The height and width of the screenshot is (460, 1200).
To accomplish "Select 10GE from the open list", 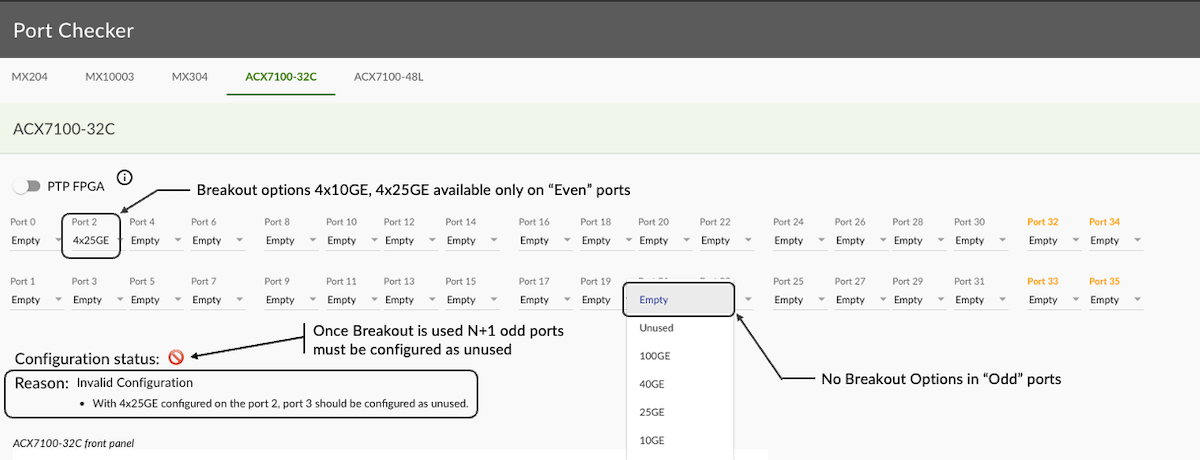I will (680, 440).
